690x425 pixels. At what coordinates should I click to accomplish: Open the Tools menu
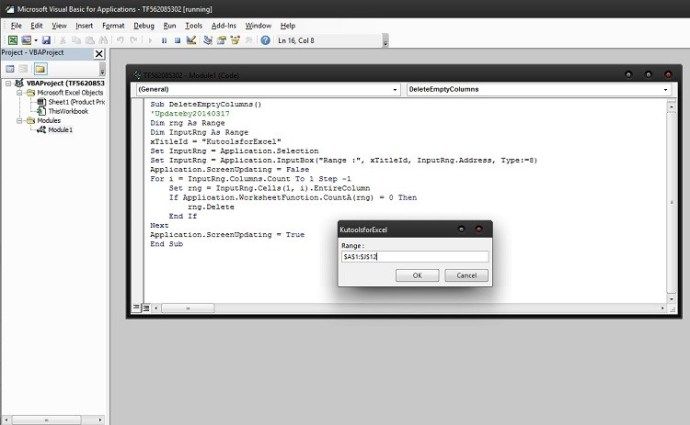pos(194,25)
